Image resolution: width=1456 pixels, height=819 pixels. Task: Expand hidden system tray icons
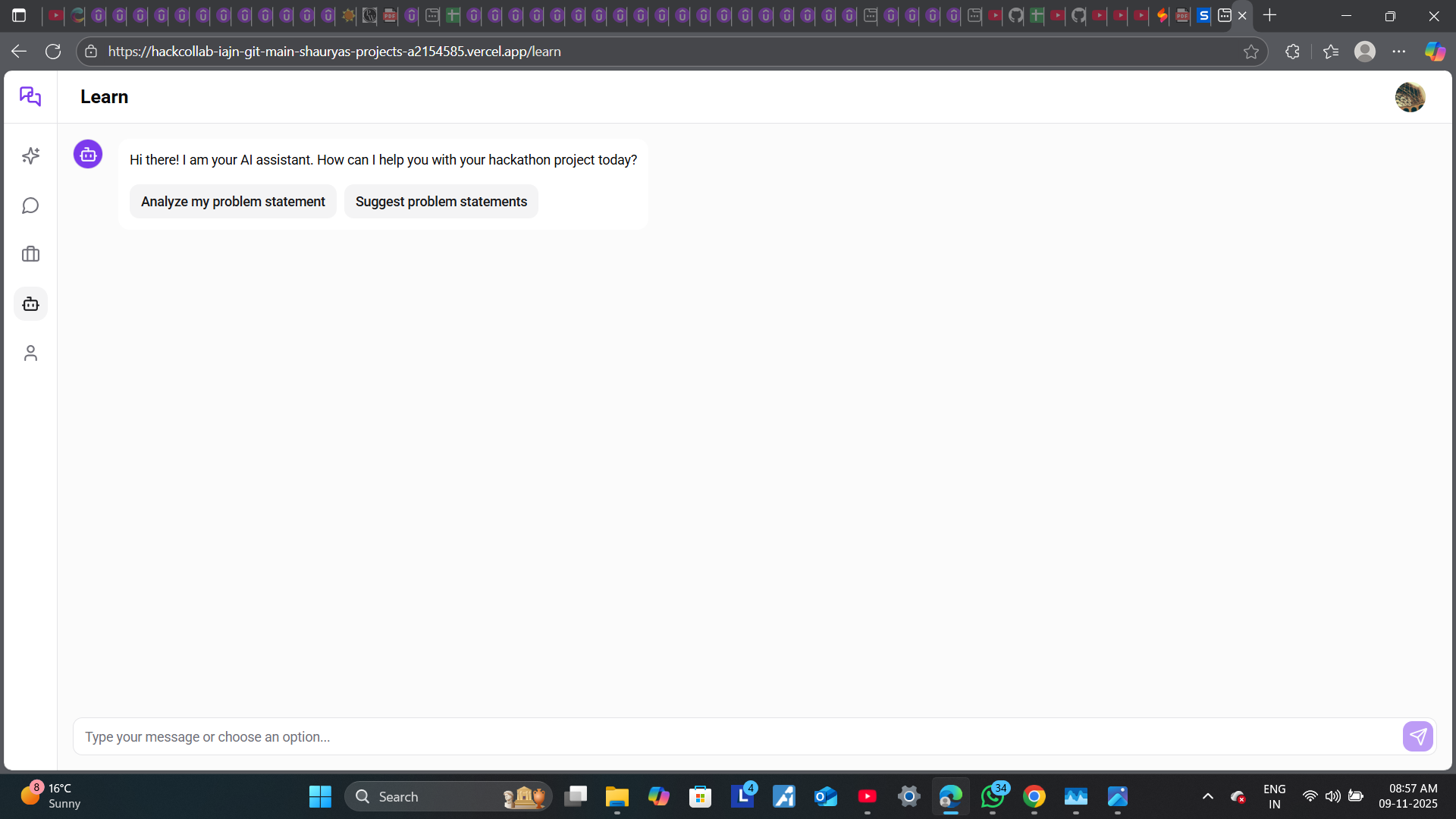click(1208, 796)
